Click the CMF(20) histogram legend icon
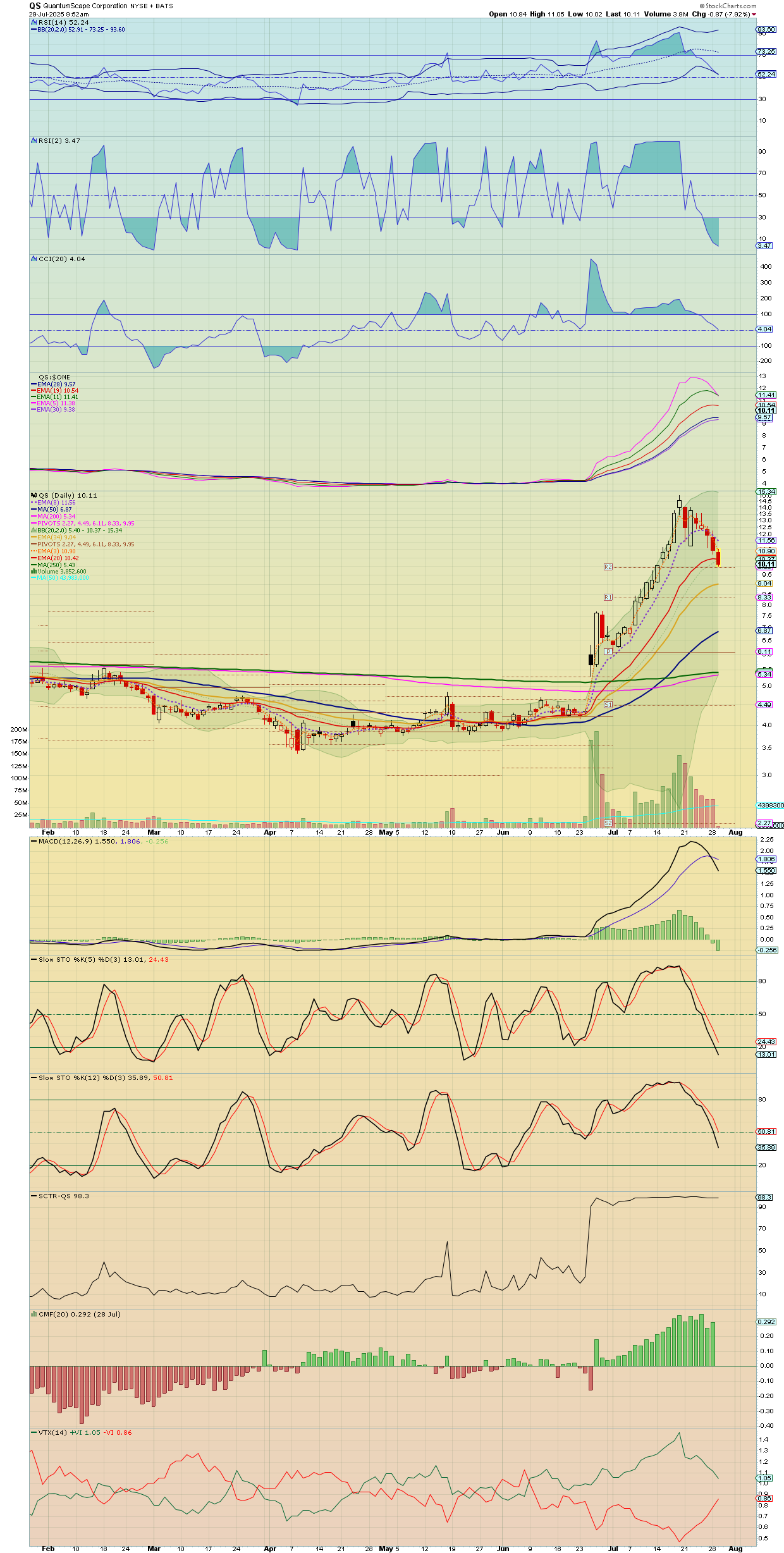The width and height of the screenshot is (784, 1553). point(34,1314)
